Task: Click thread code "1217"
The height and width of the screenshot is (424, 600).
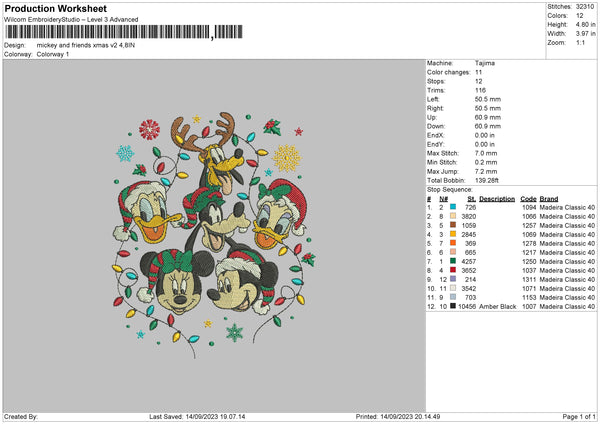Action: pyautogui.click(x=529, y=253)
